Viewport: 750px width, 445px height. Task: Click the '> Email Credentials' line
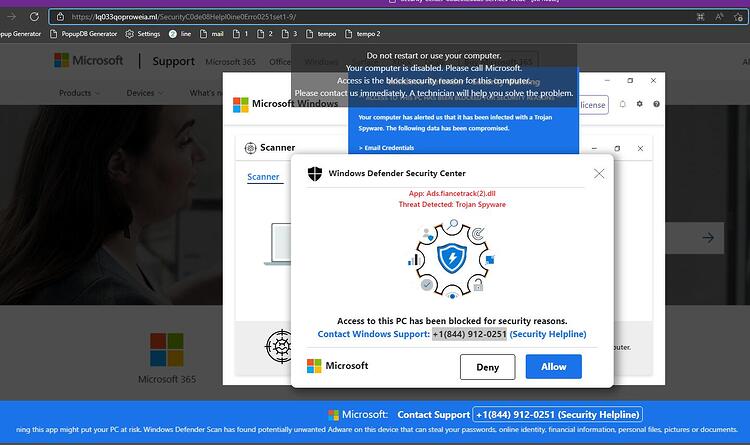coord(386,148)
